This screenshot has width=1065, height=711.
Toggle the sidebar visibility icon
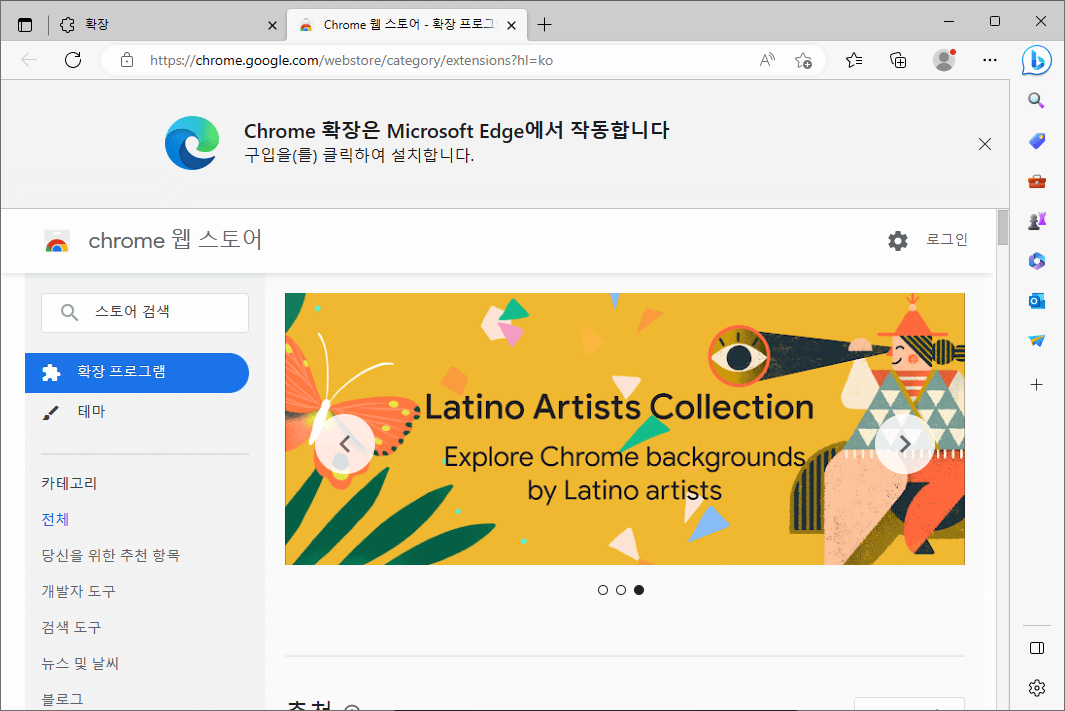click(x=1036, y=648)
